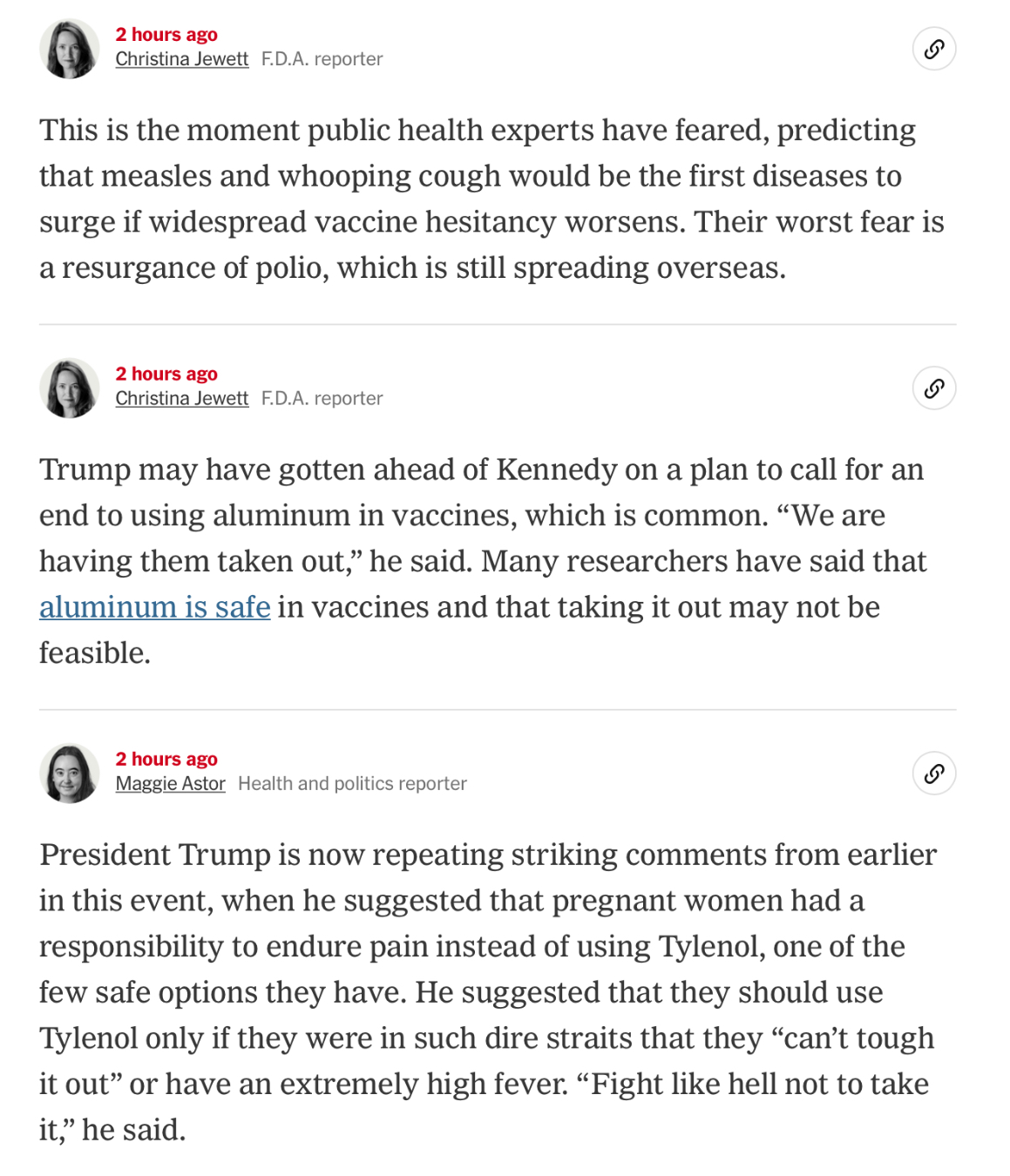The image size is (1010, 1176).
Task: Open Christina Jewett byline above the measles post
Action: tap(182, 59)
